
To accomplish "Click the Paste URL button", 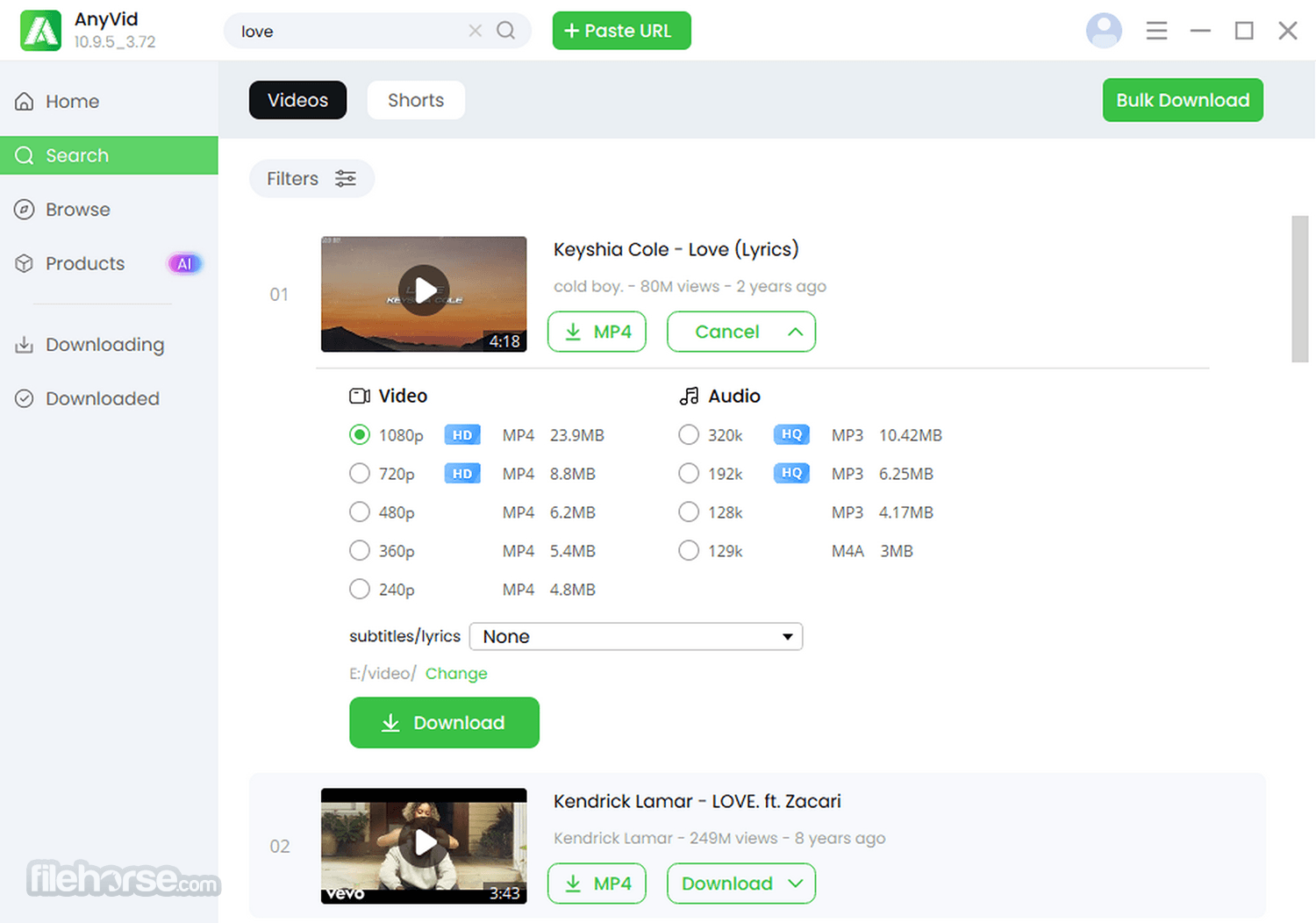I will pyautogui.click(x=621, y=31).
